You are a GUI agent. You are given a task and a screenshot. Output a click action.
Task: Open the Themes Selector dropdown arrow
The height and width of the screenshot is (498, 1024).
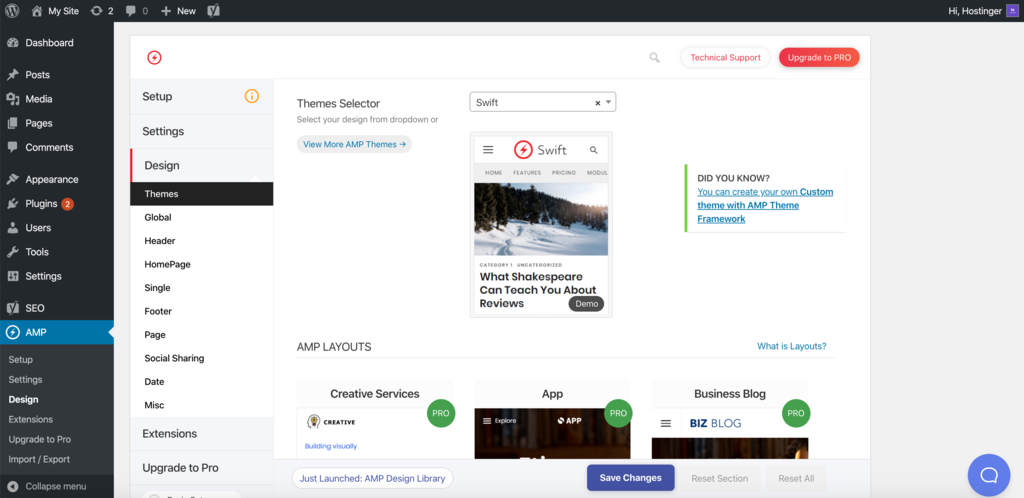pos(608,102)
